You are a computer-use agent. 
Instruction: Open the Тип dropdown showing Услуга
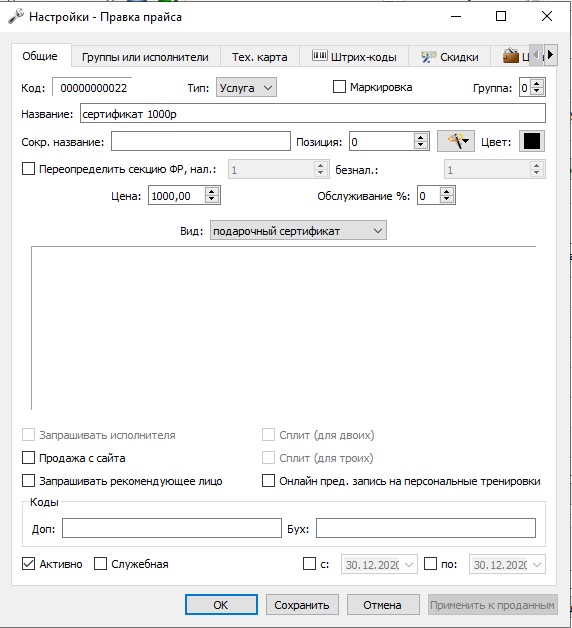coord(246,87)
